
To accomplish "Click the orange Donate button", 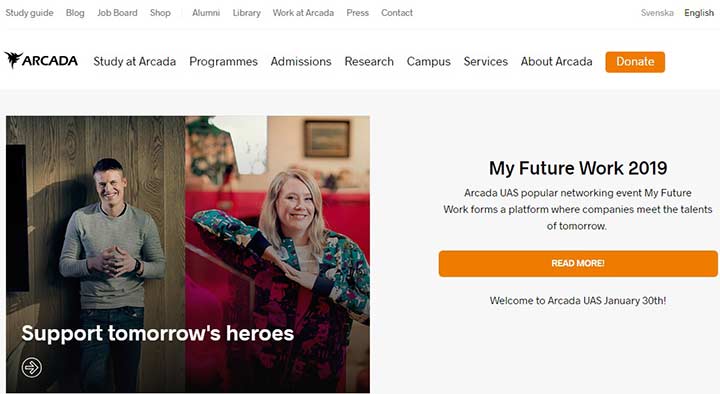I will 635,62.
